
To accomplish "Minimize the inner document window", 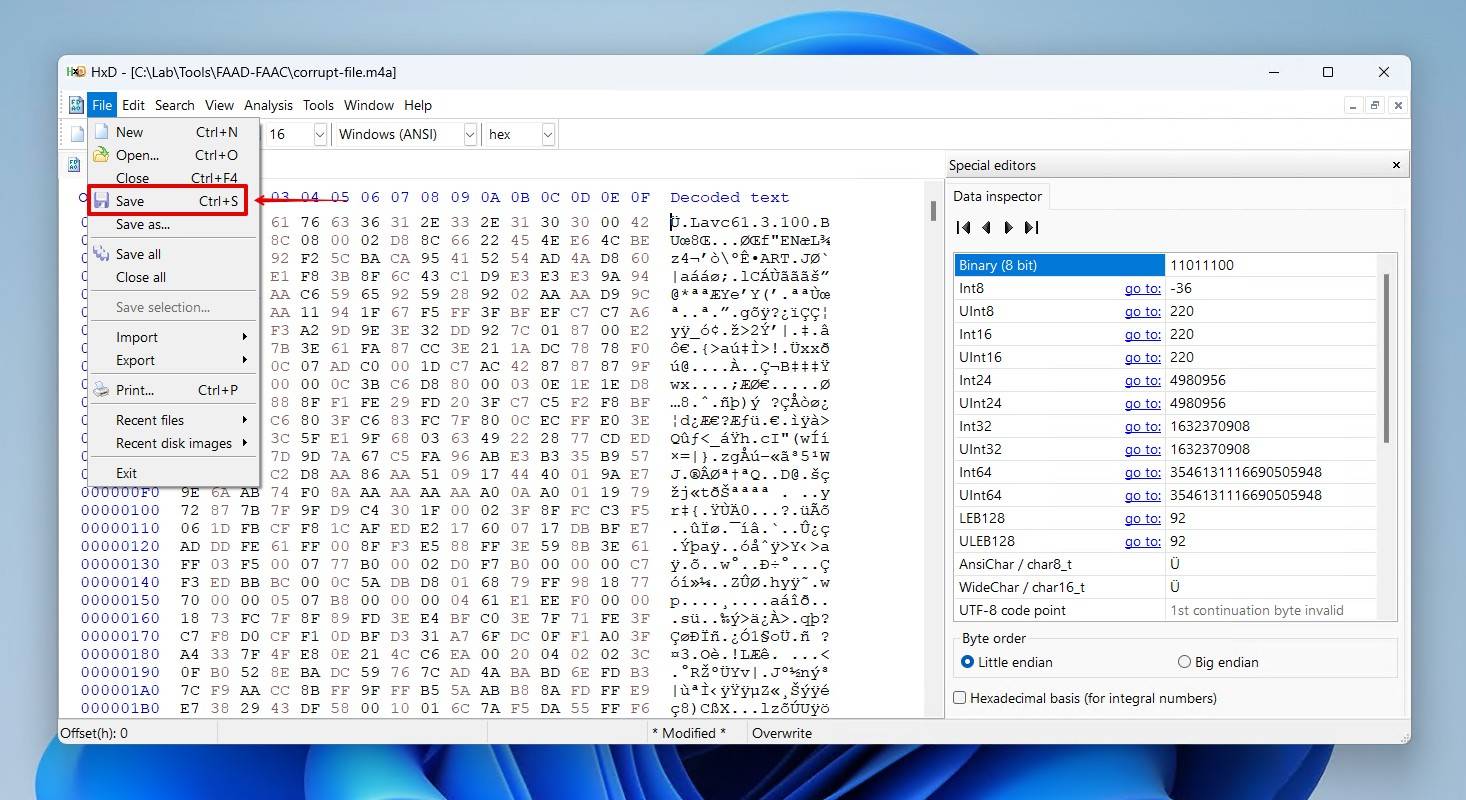I will point(1352,105).
